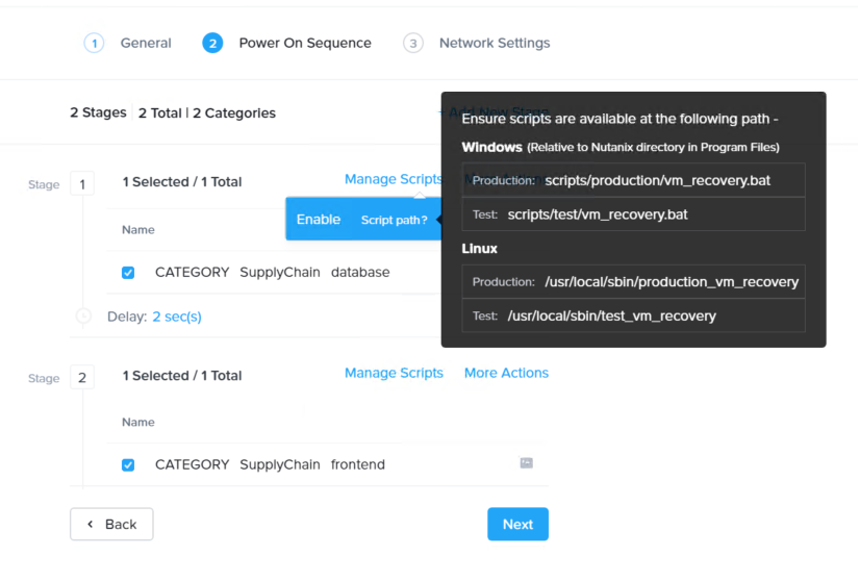Image resolution: width=858 pixels, height=581 pixels.
Task: Click Stage 1 '1 Selected / 1 Total' text
Action: 182,182
